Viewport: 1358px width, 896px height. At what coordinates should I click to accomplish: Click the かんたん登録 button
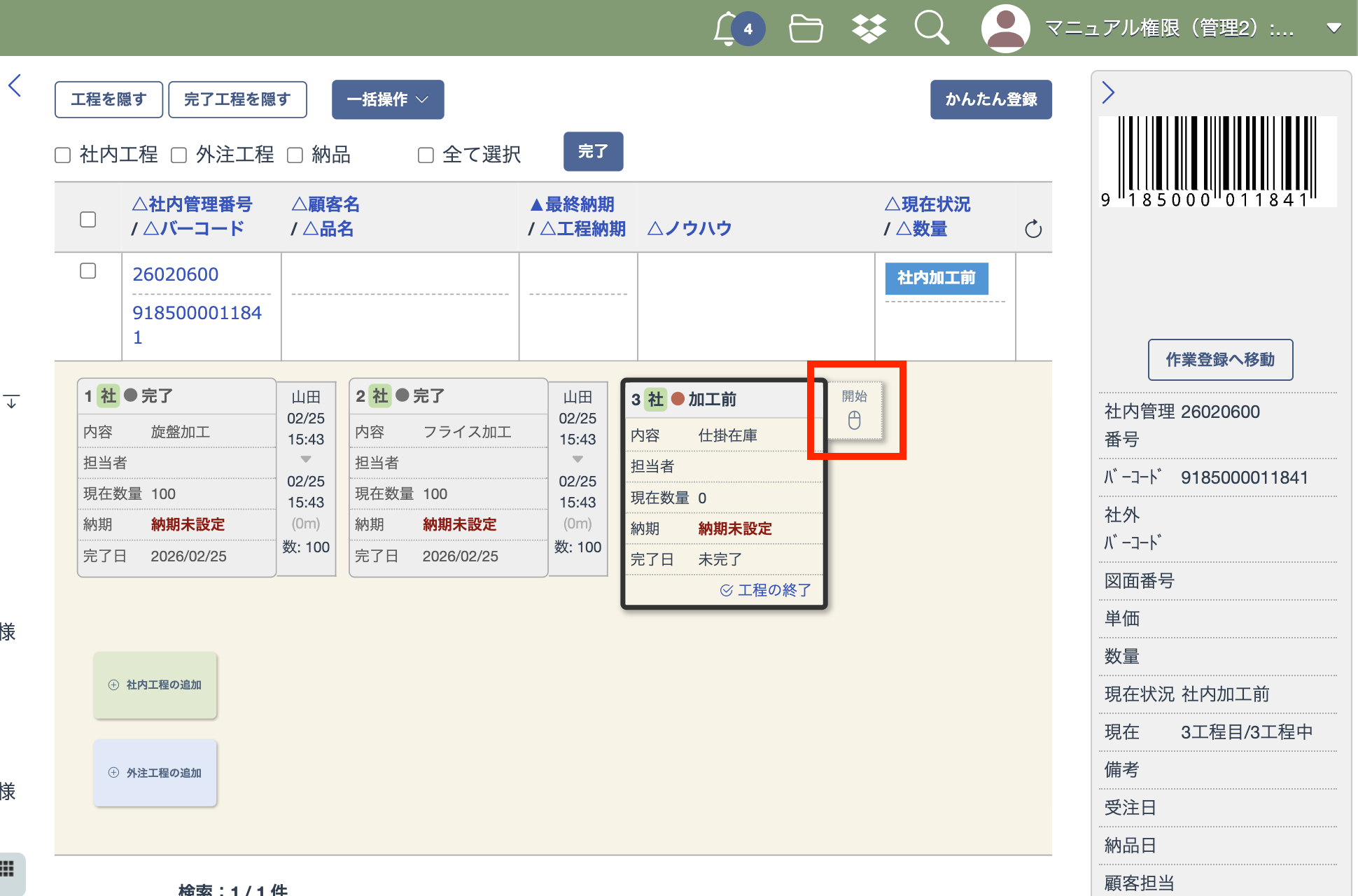(x=990, y=99)
